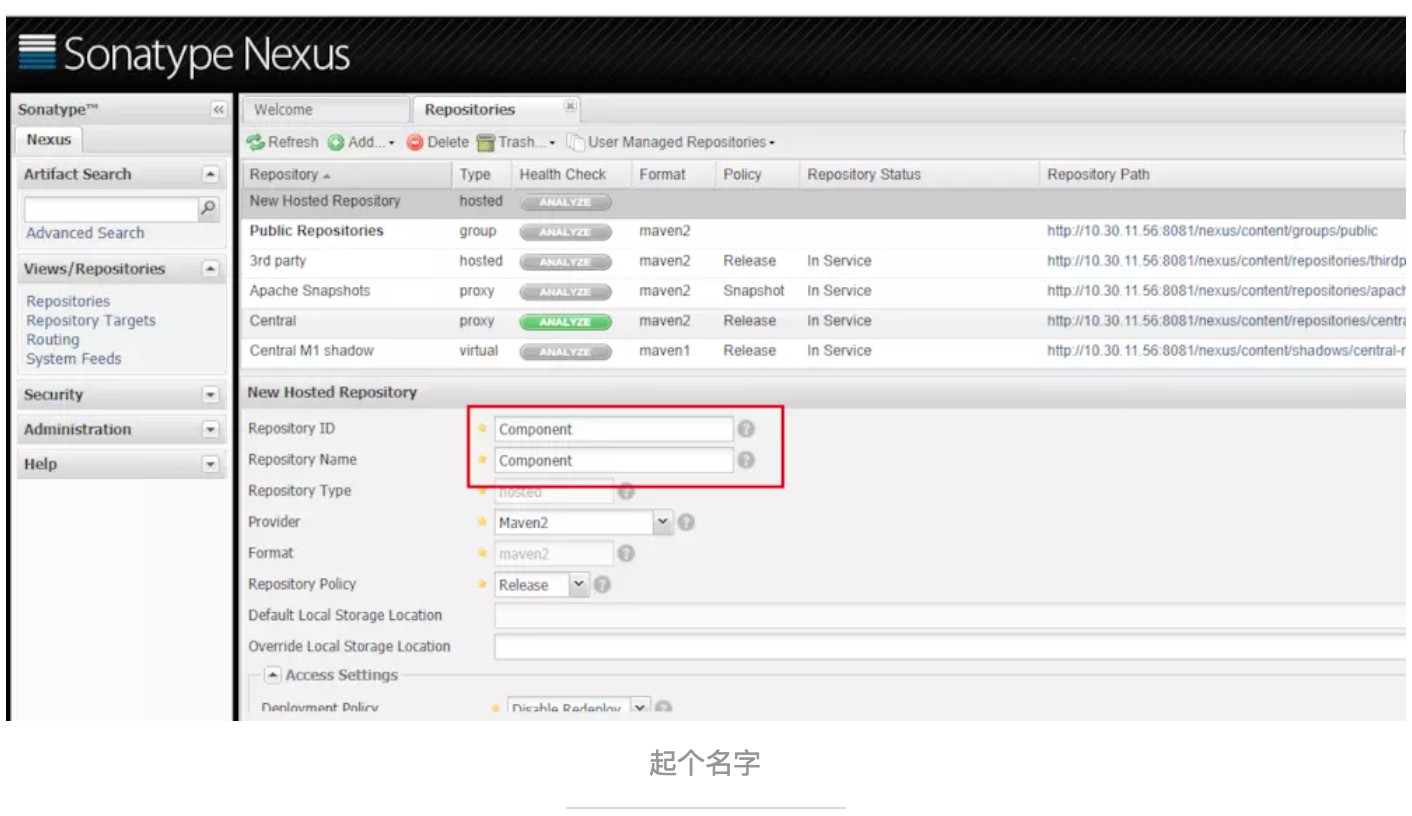Image resolution: width=1412 pixels, height=816 pixels.
Task: Collapse the Access Settings group
Action: click(272, 675)
